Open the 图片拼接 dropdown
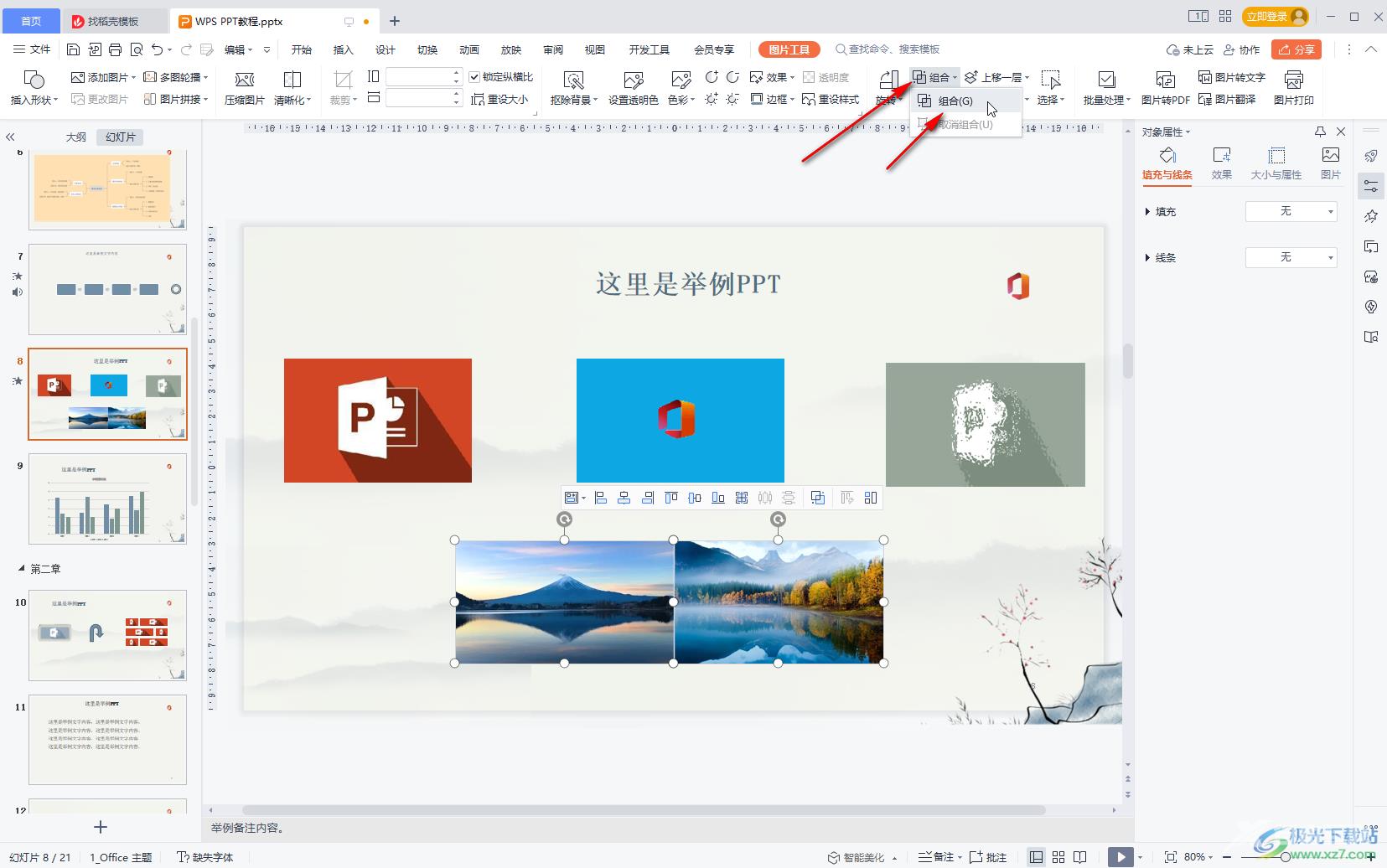The width and height of the screenshot is (1387, 868). point(176,99)
